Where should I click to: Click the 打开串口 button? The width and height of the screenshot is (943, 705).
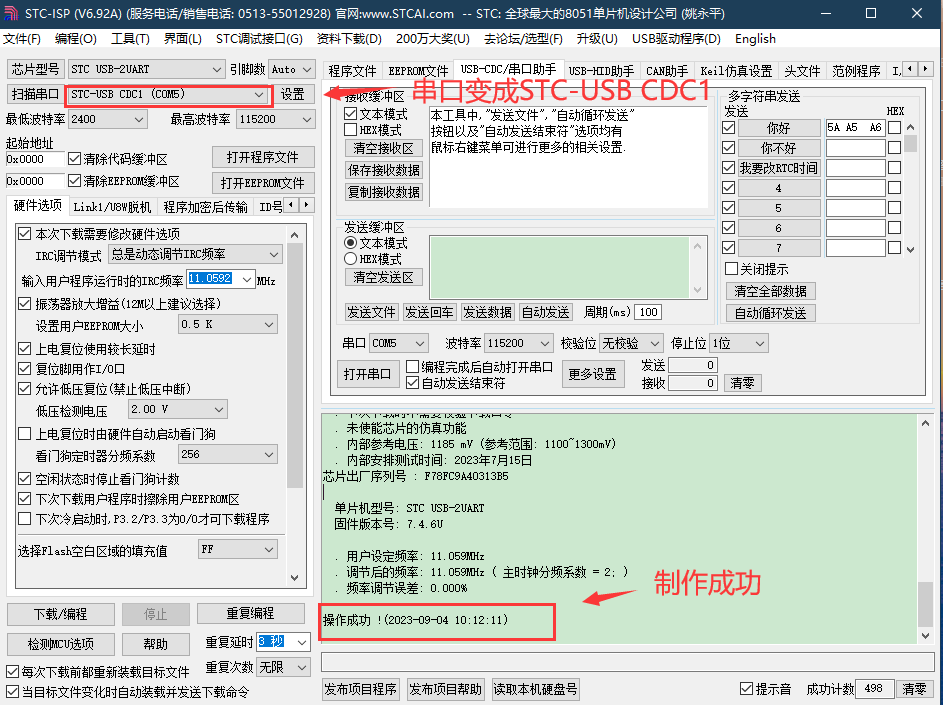367,374
